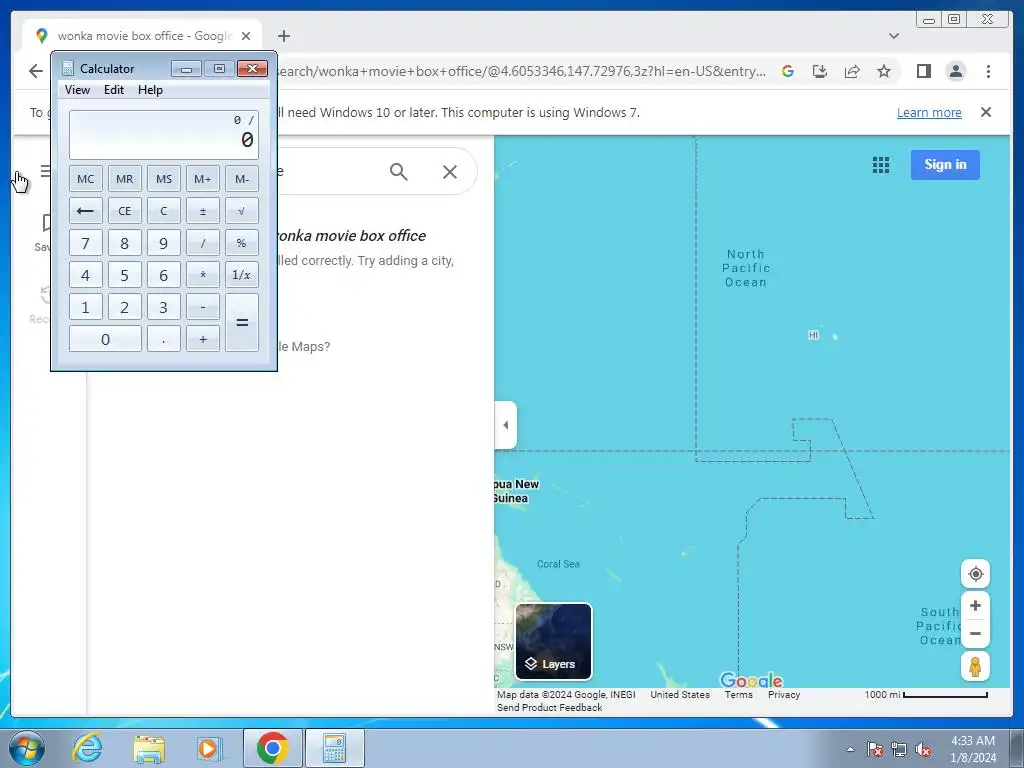Select the wonka movie box office tab
Screen dimensions: 1024x768
click(x=142, y=36)
